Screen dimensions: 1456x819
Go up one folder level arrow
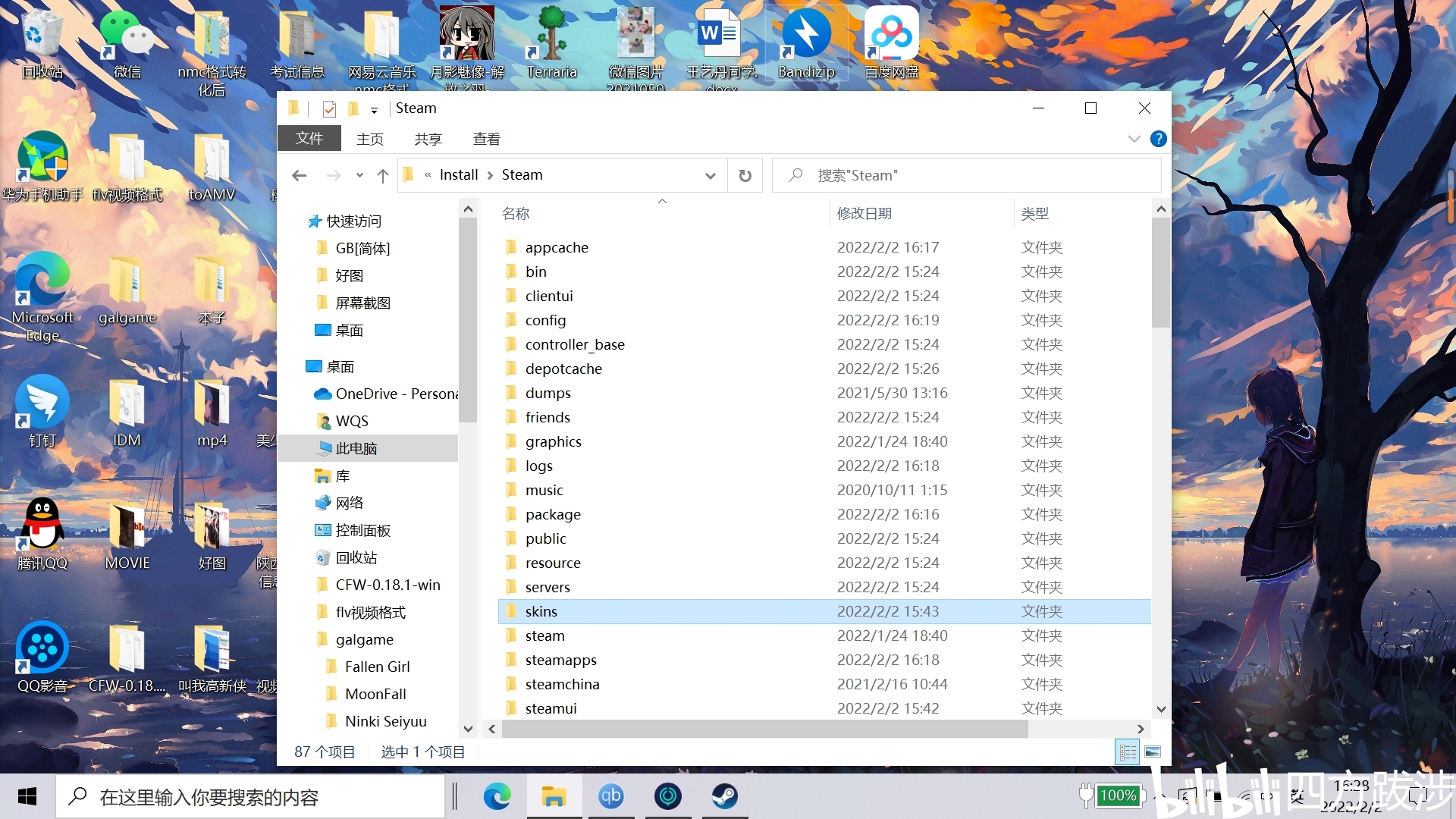point(383,175)
